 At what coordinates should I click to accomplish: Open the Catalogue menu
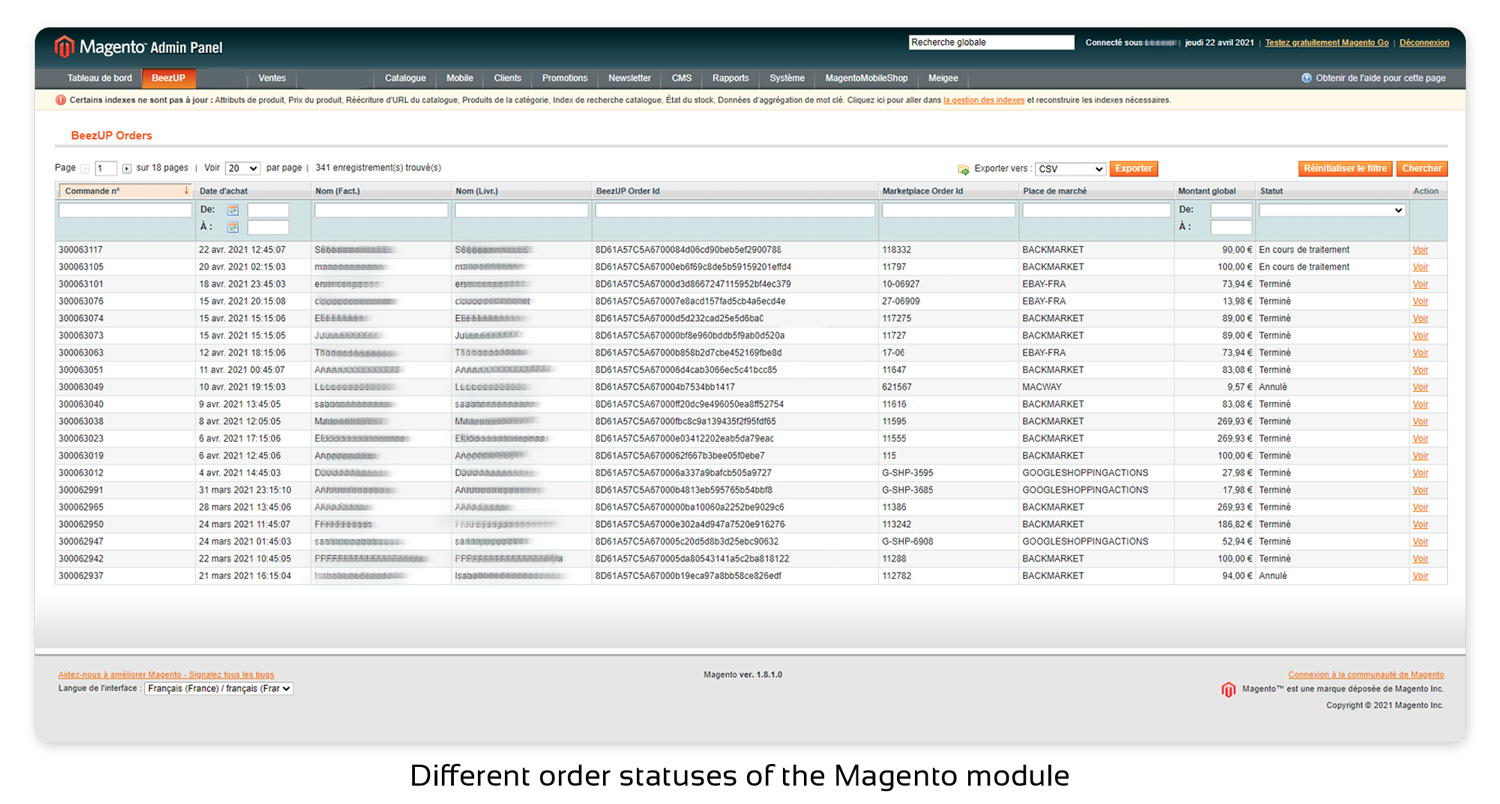coord(405,78)
